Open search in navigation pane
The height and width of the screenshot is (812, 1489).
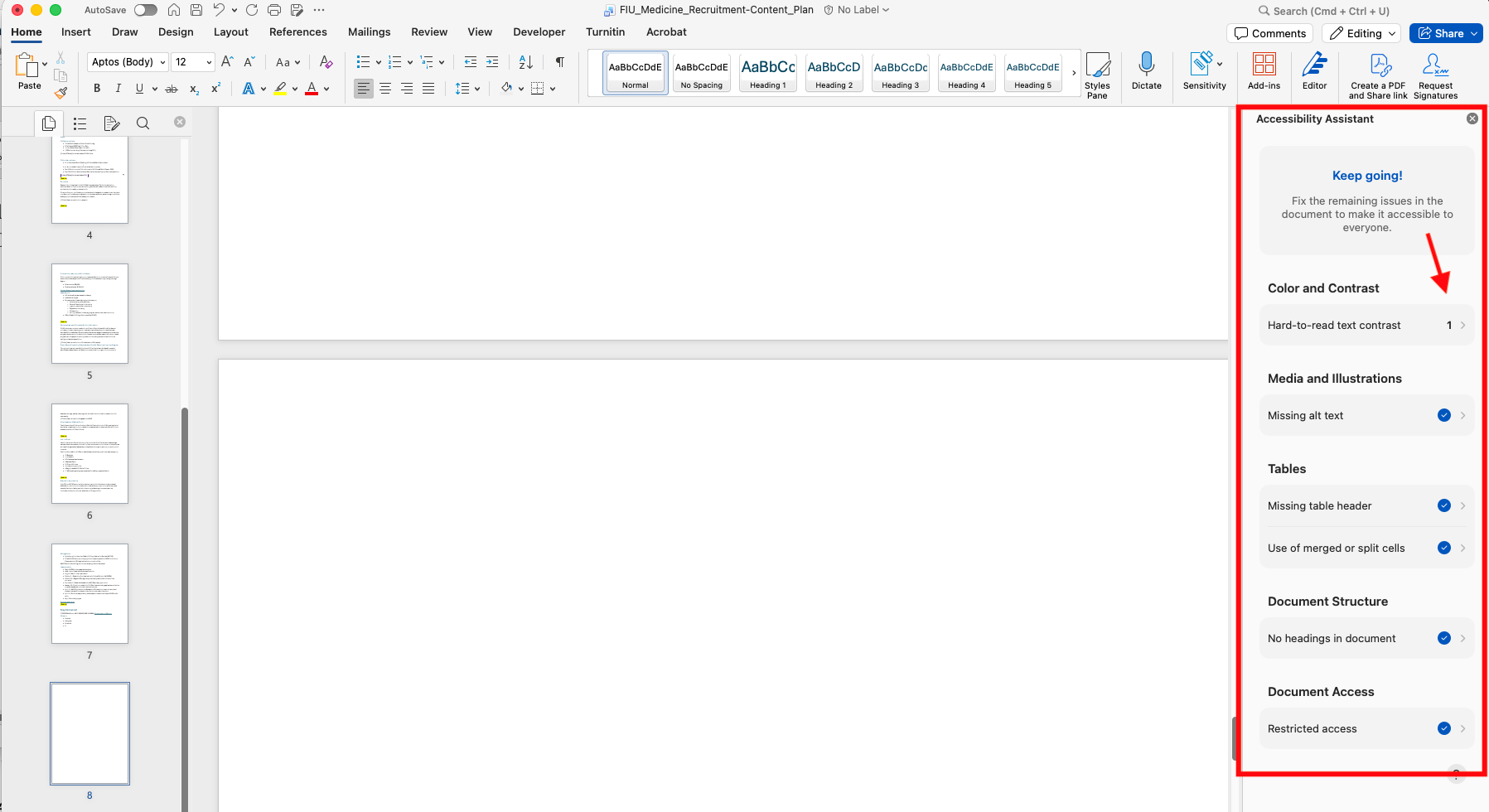click(x=143, y=123)
